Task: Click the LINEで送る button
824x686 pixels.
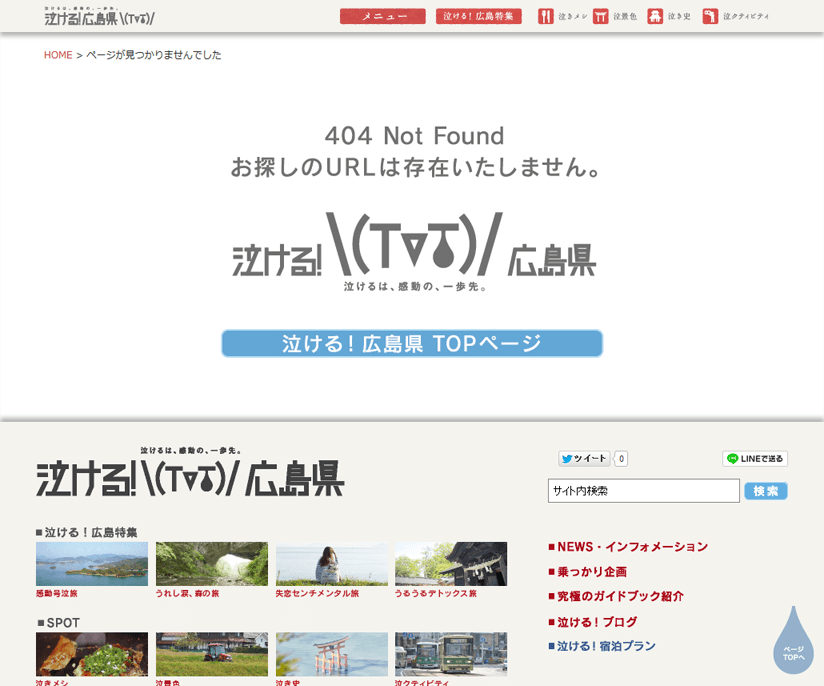Action: click(x=755, y=459)
